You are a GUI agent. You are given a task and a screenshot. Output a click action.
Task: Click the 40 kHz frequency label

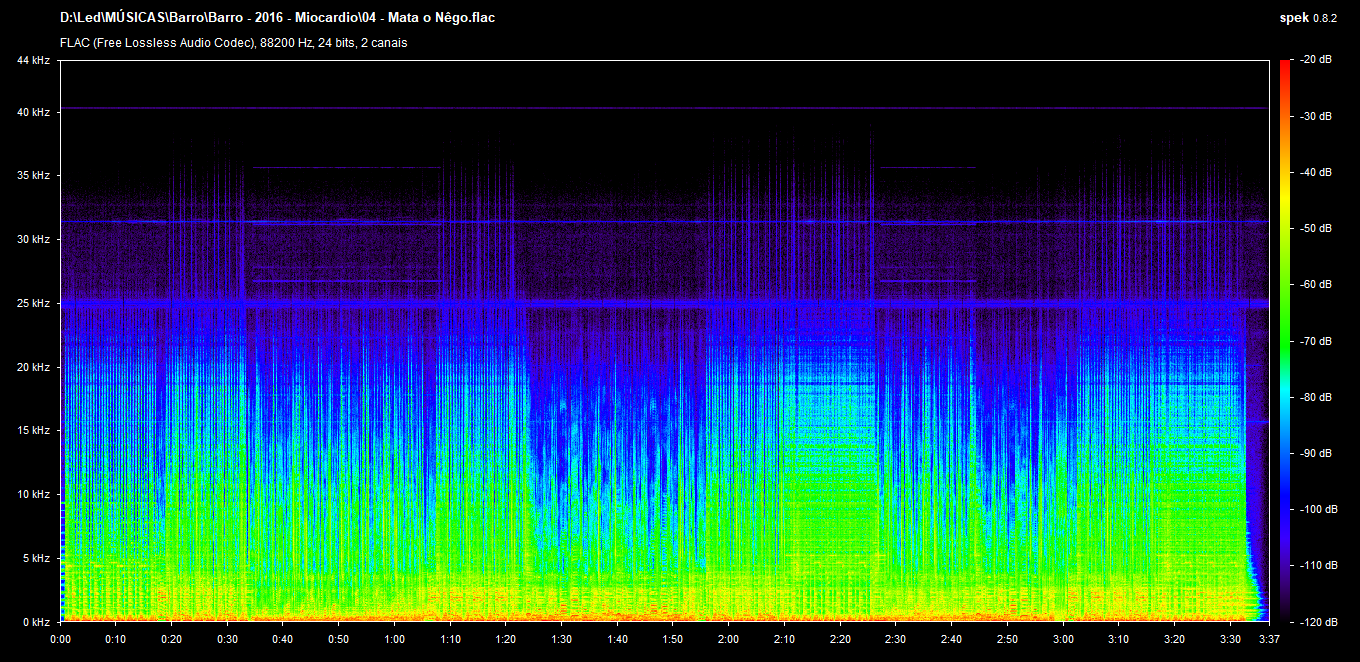(33, 112)
